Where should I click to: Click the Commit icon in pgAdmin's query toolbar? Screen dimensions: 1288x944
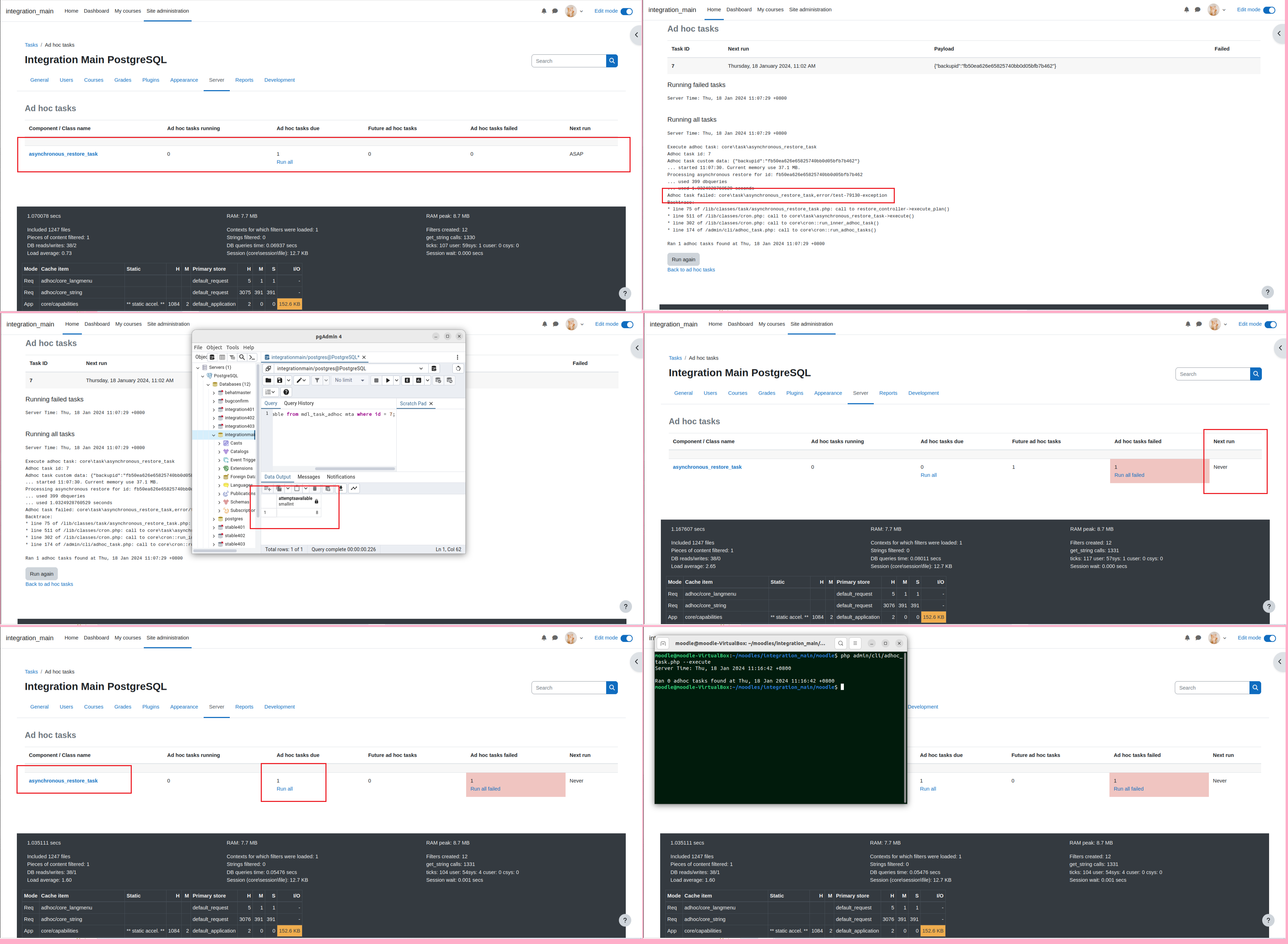click(438, 380)
